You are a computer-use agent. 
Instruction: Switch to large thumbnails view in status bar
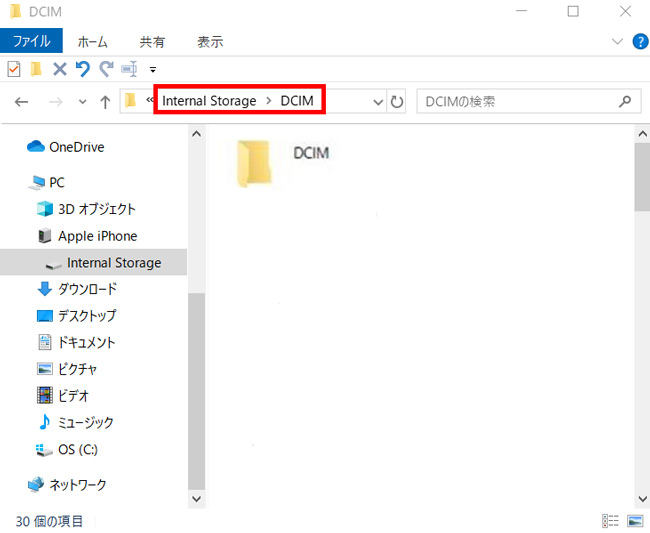pos(634,521)
